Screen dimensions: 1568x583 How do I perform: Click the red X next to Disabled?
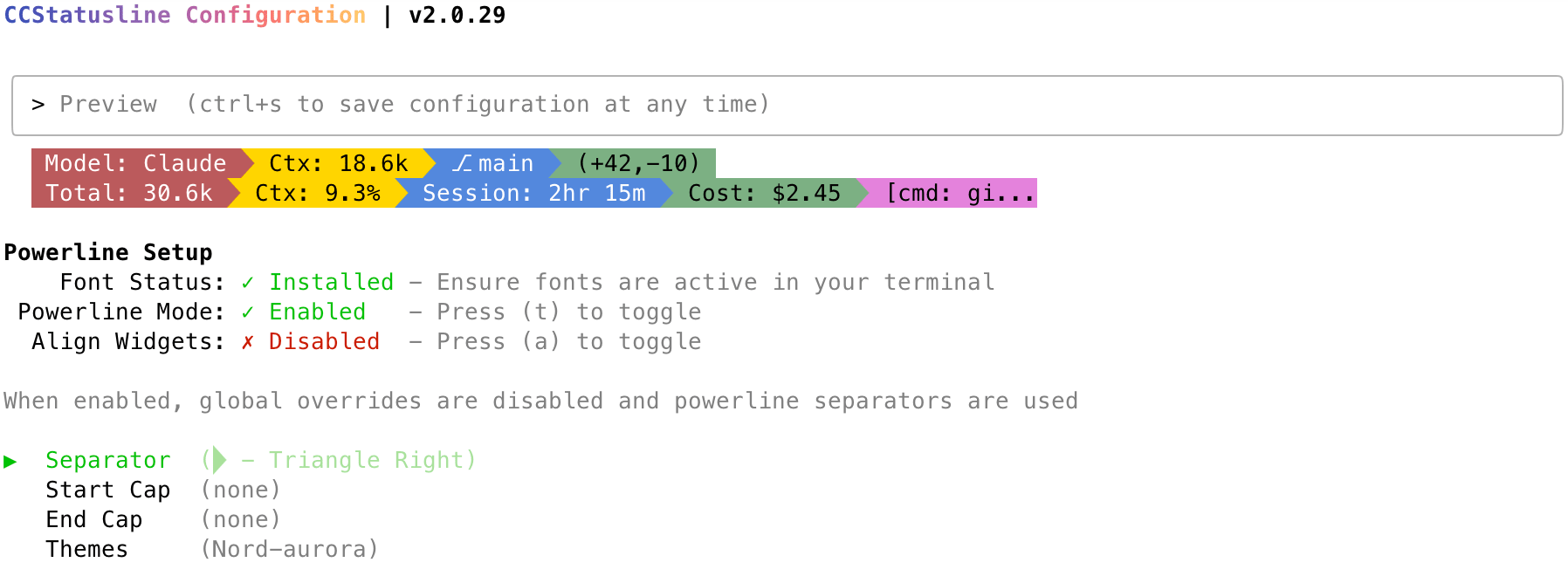pos(248,341)
